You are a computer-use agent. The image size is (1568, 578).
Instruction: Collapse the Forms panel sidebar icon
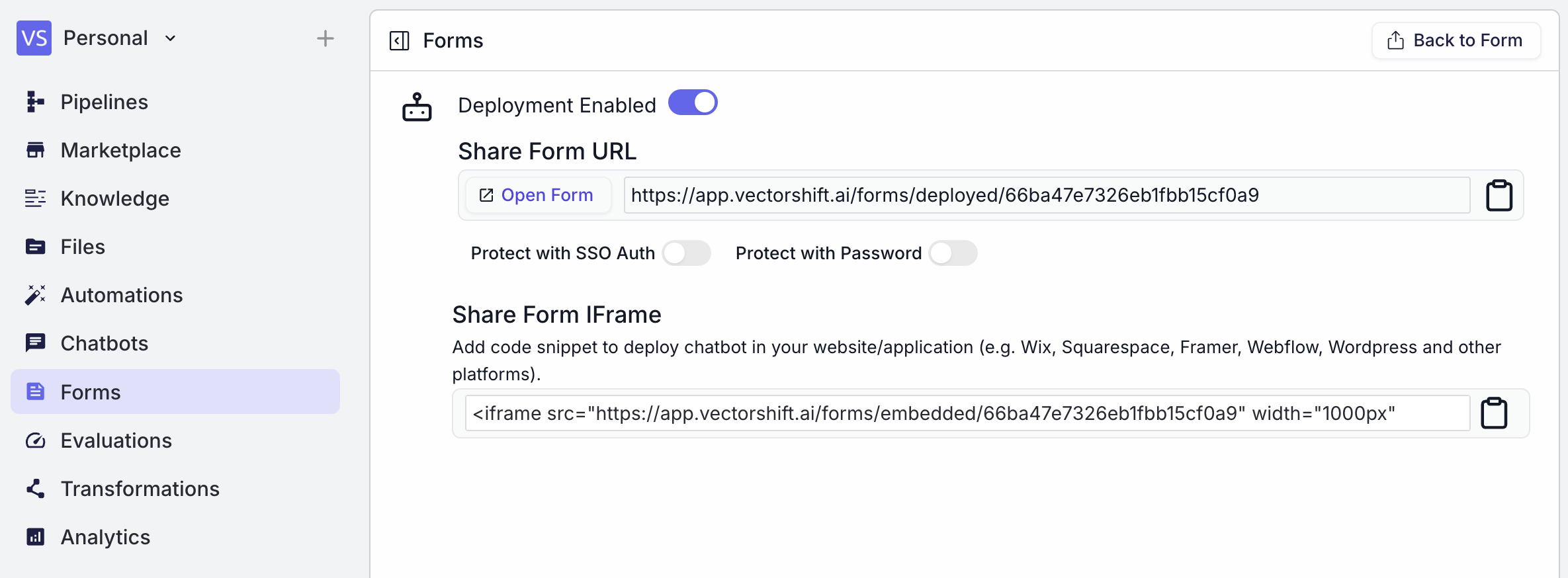(x=398, y=40)
